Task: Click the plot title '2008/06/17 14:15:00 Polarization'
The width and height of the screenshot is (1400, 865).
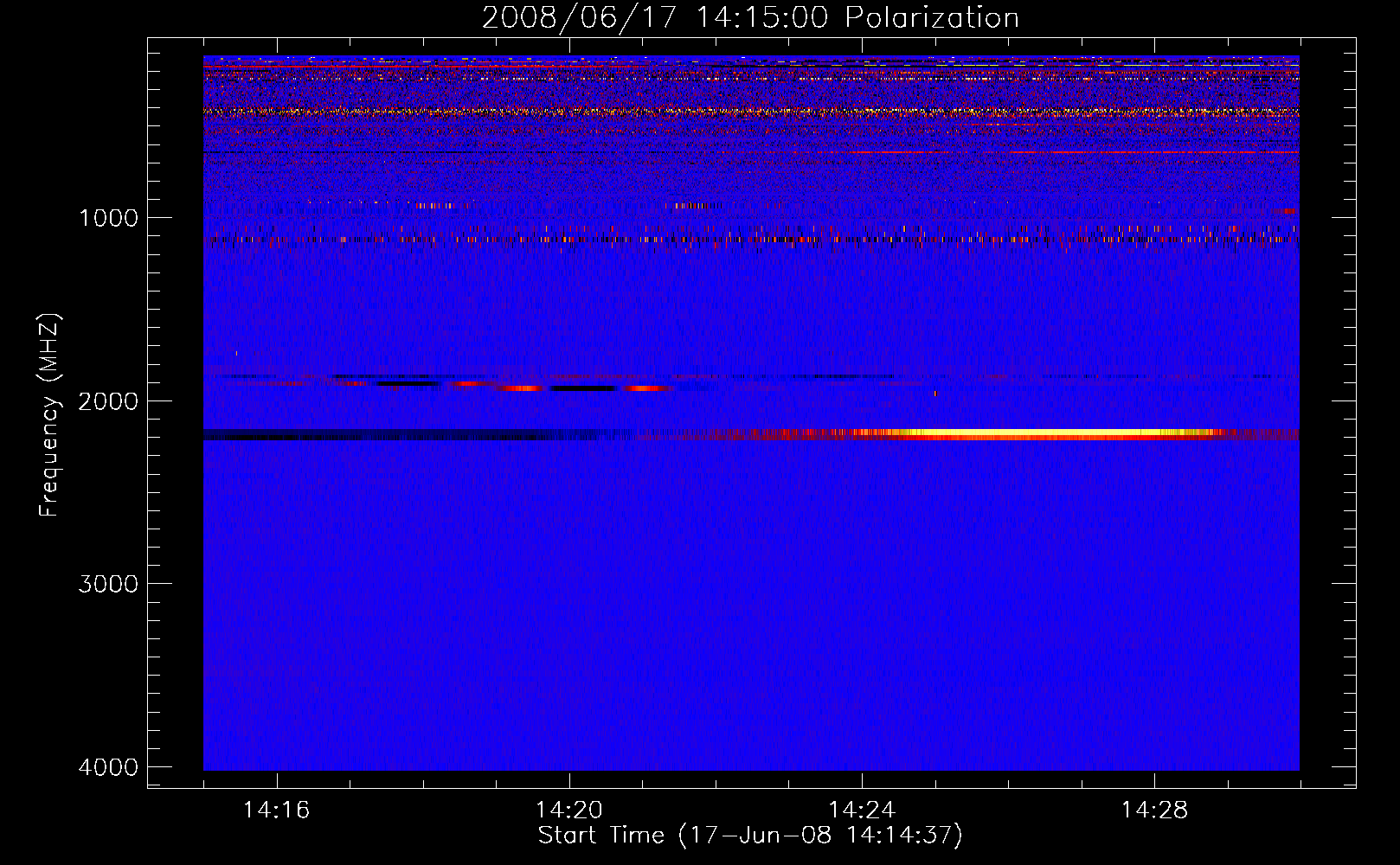Action: click(750, 18)
